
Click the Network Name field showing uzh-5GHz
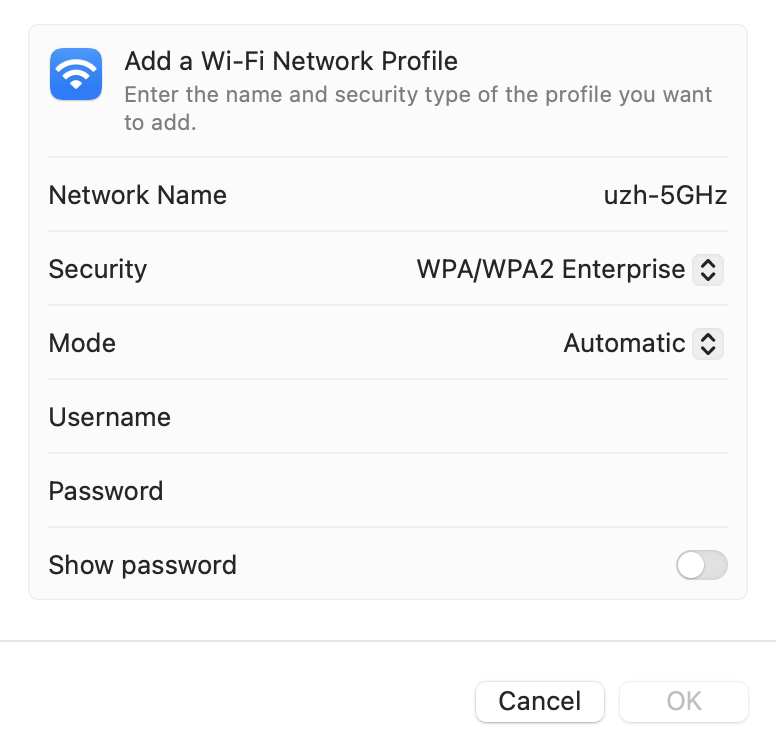[664, 195]
